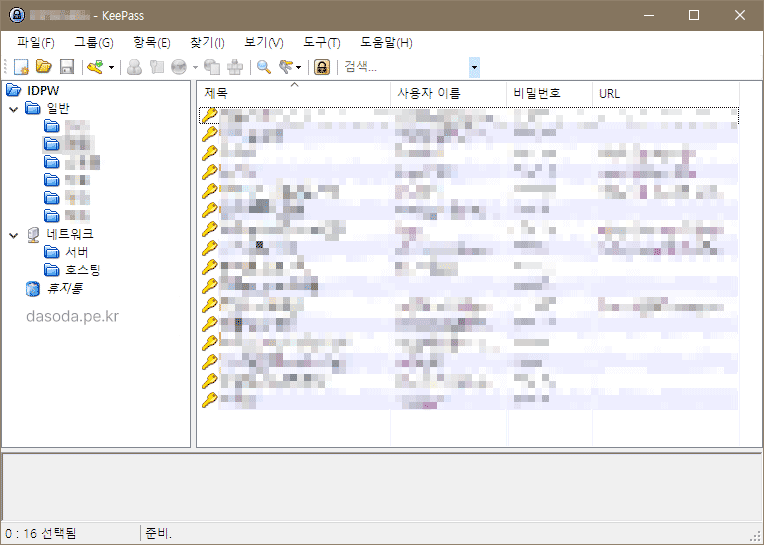This screenshot has height=545, width=764.
Task: Lock the workspace with the padlock icon
Action: tap(322, 67)
